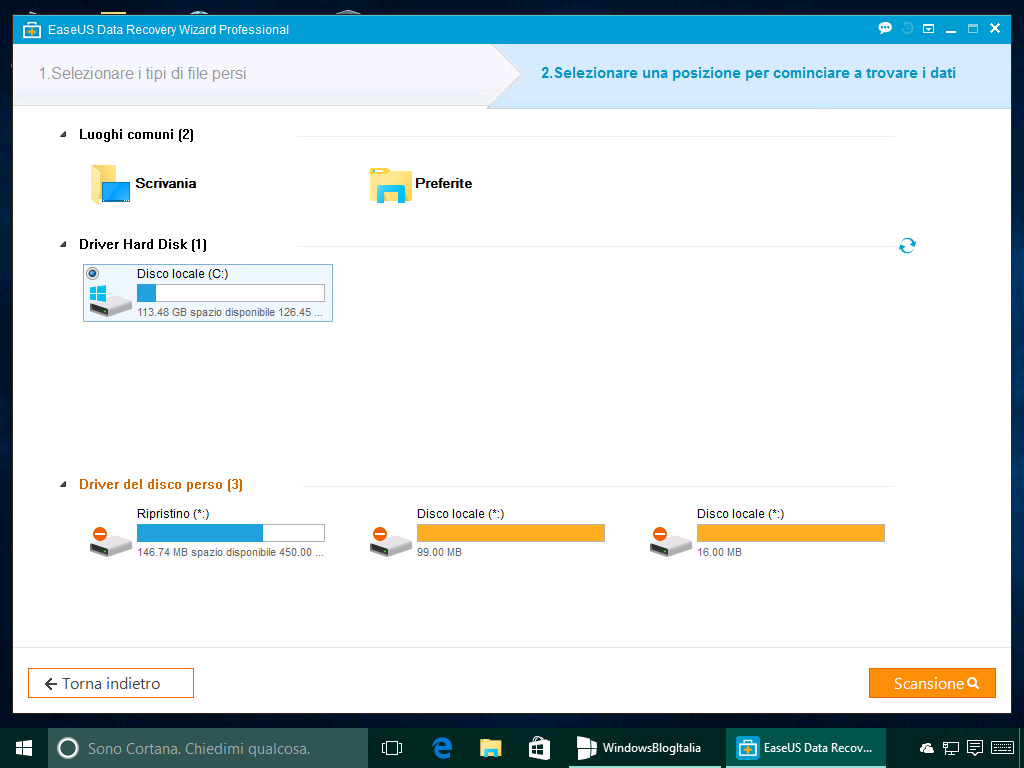
Task: Open the title bar dropdown menu icon
Action: coord(928,29)
